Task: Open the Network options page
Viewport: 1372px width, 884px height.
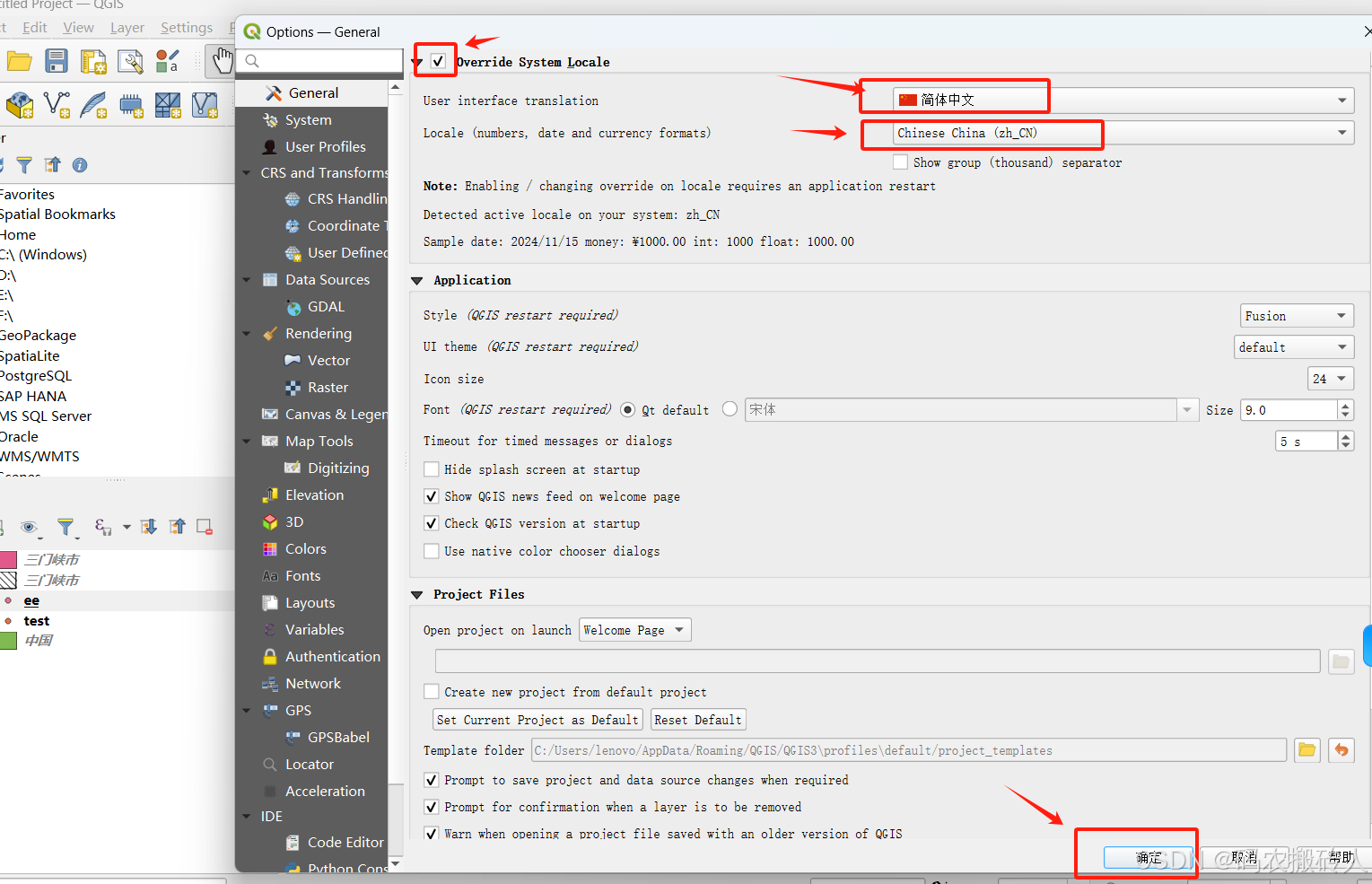Action: [x=313, y=683]
